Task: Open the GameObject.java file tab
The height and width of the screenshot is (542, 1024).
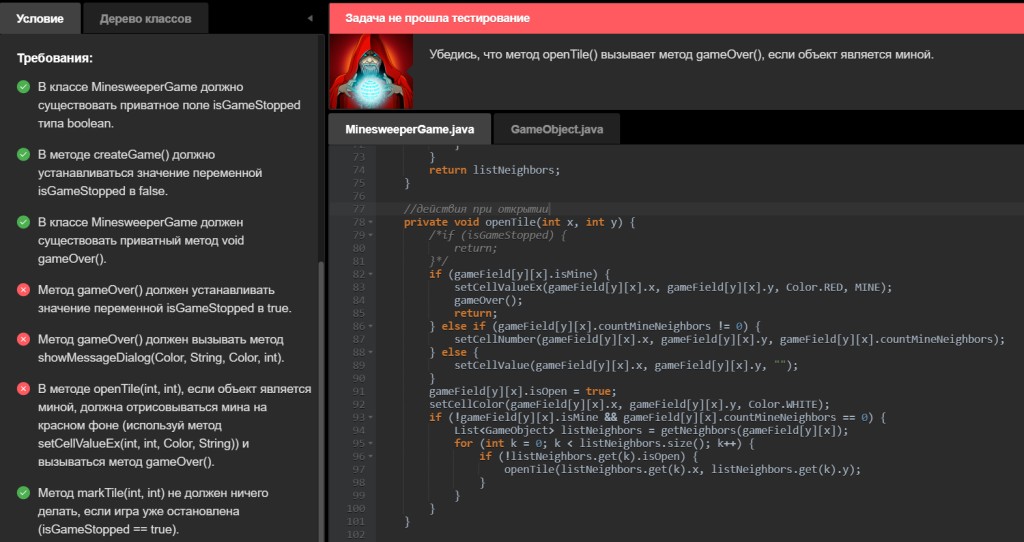Action: [556, 129]
